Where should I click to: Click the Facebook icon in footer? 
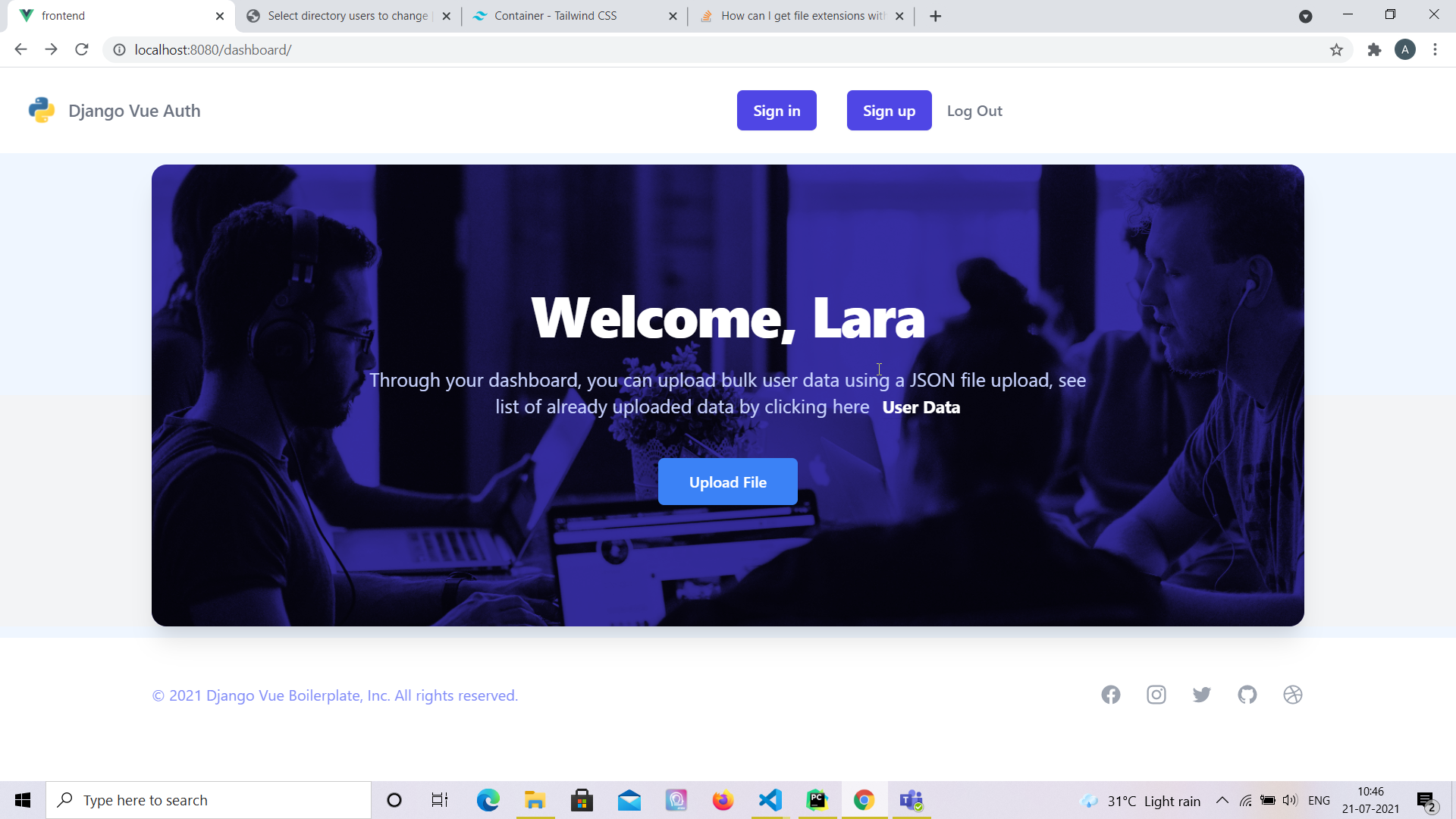pyautogui.click(x=1111, y=695)
